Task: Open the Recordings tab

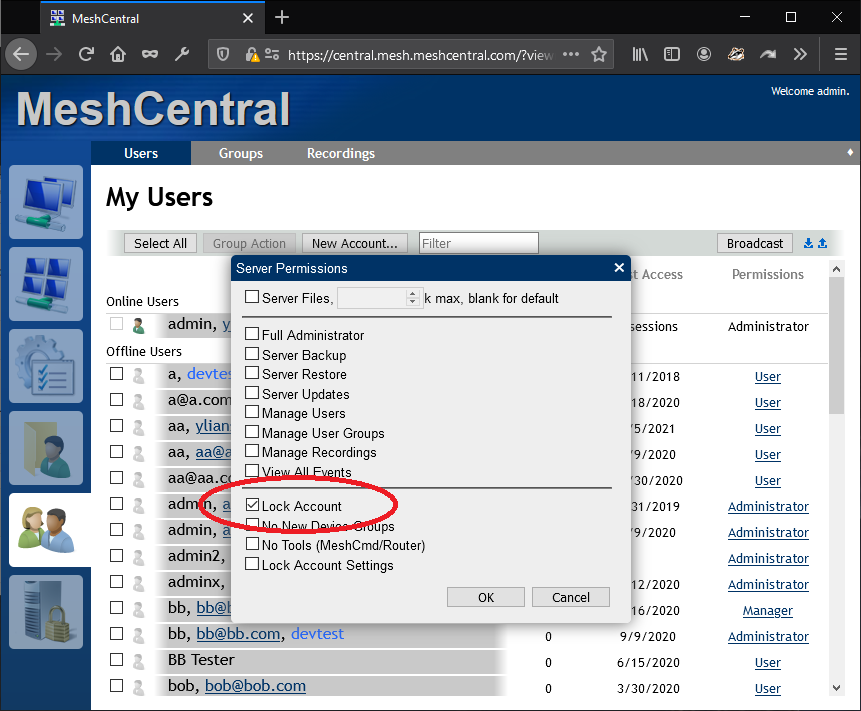Action: (x=340, y=153)
